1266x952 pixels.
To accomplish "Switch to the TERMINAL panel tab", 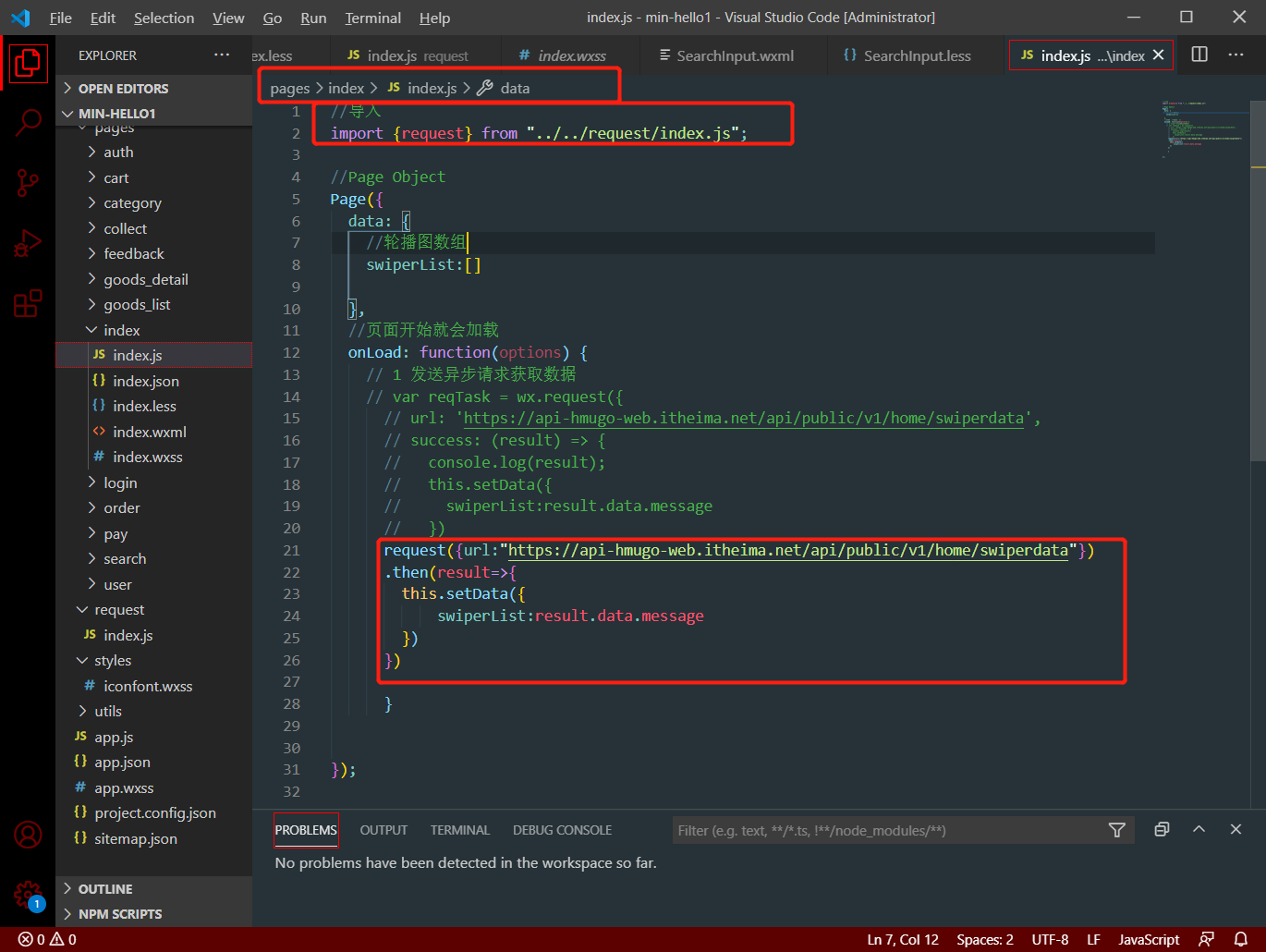I will [460, 830].
